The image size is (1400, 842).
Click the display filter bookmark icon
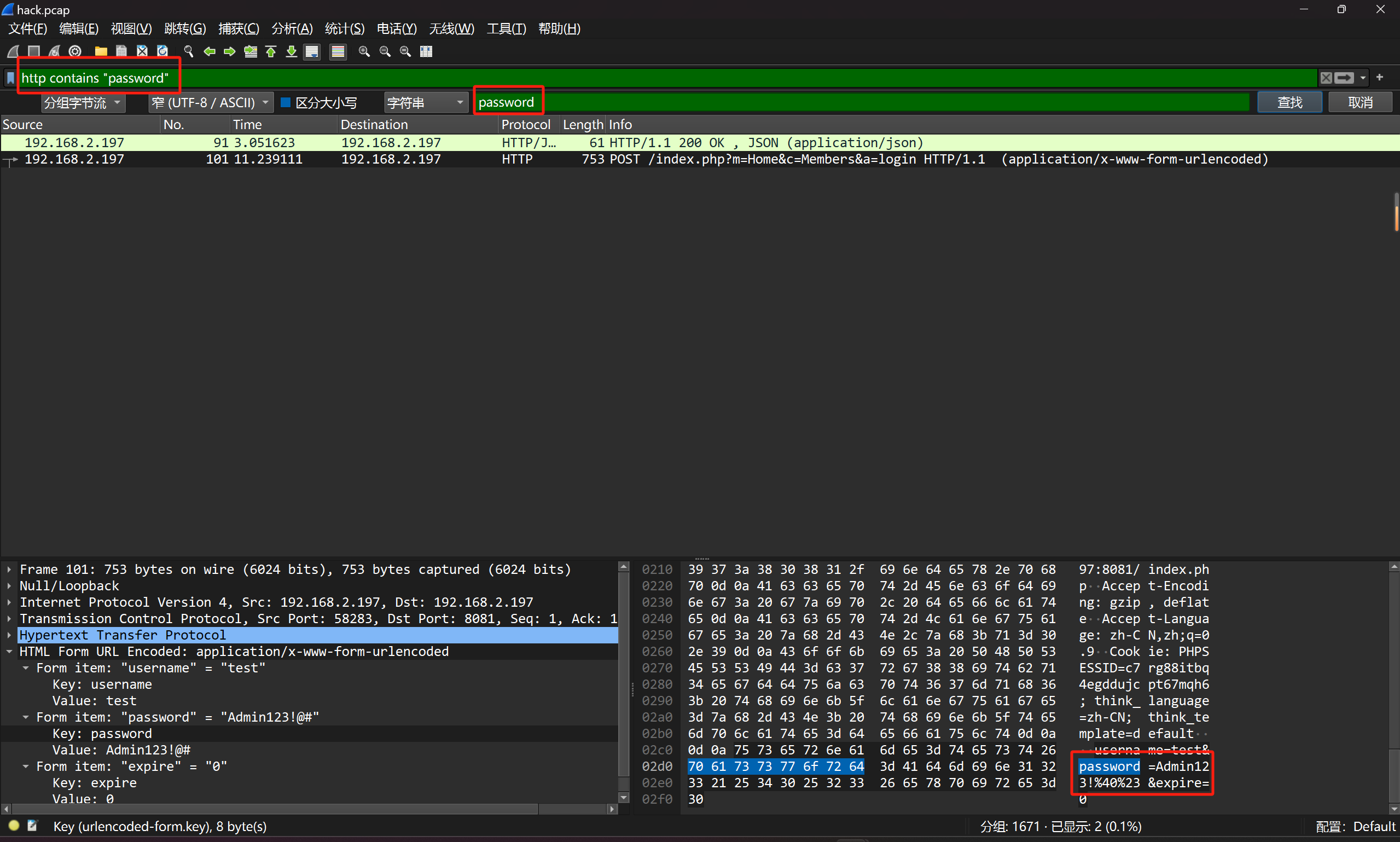11,78
